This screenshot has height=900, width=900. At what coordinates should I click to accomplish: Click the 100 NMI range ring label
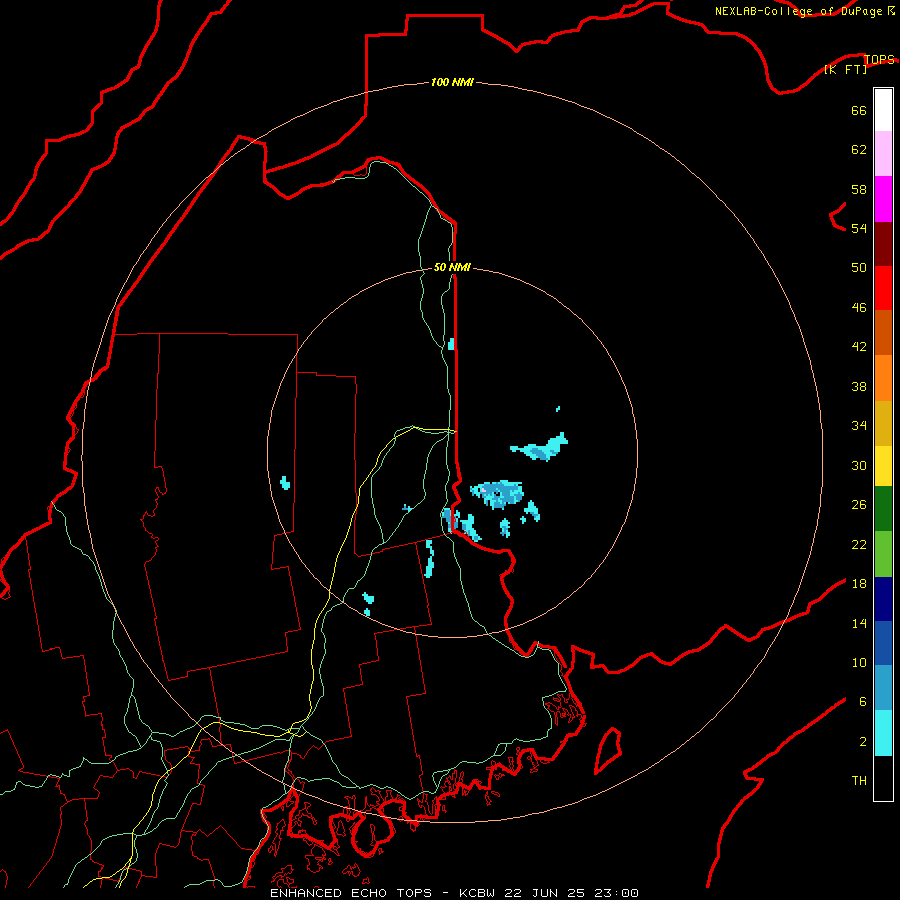click(x=452, y=82)
